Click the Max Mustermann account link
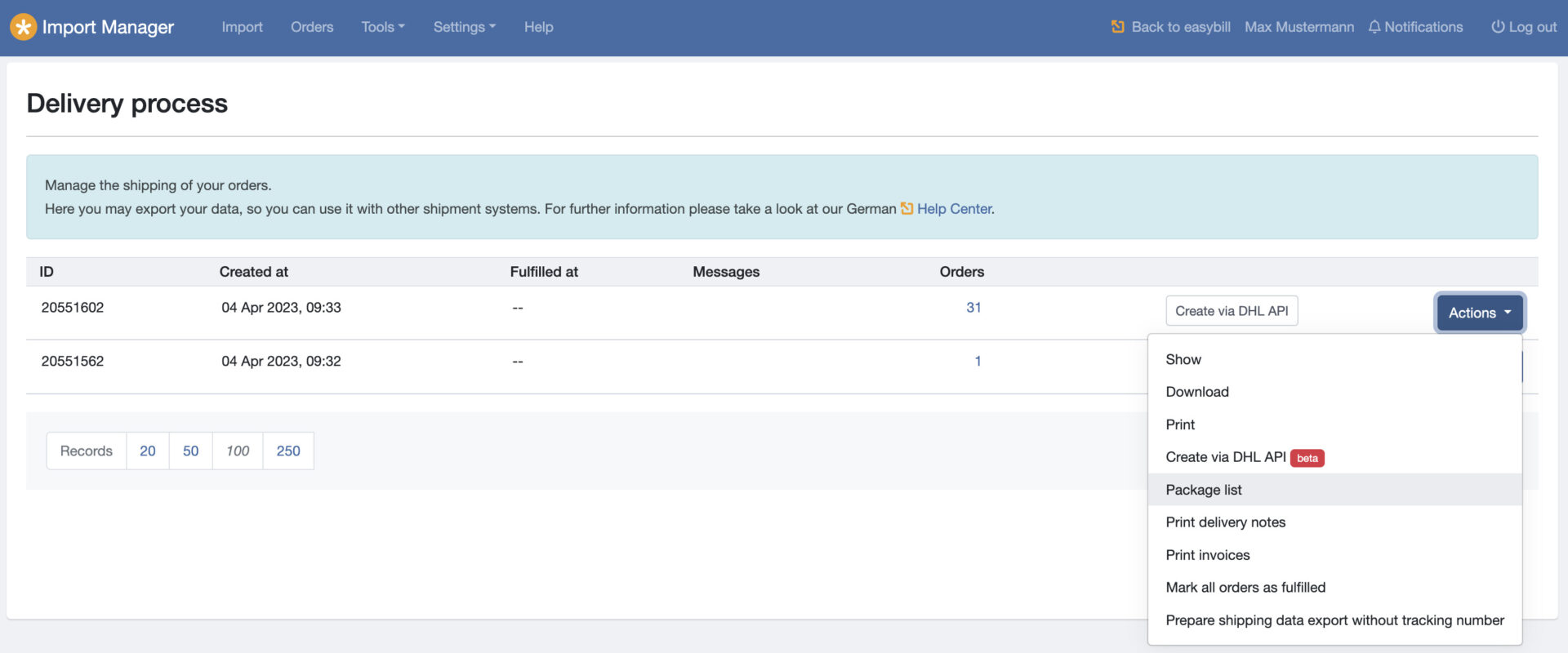This screenshot has width=1568, height=653. [1298, 27]
